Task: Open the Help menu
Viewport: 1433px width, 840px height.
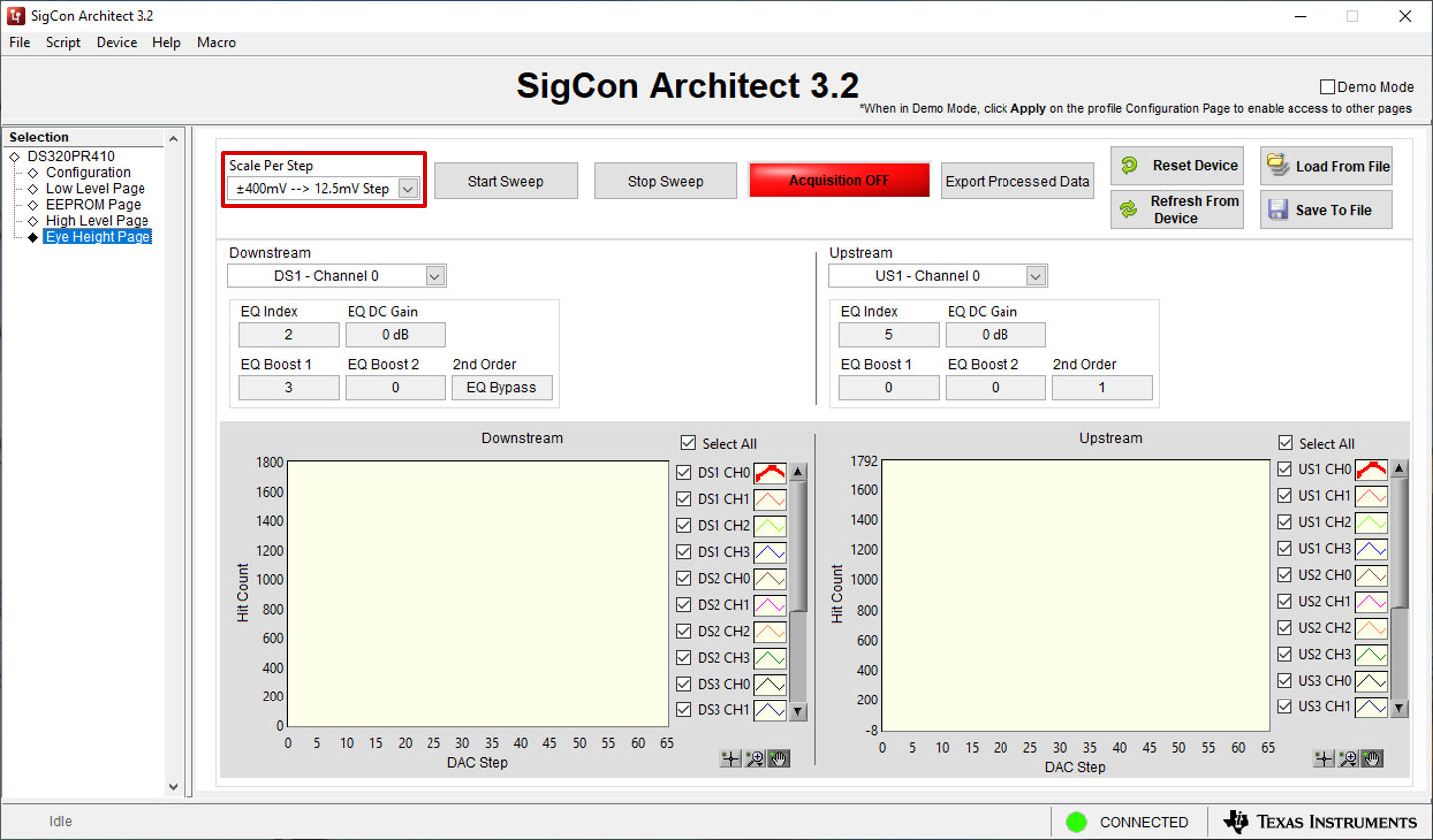Action: coord(166,42)
